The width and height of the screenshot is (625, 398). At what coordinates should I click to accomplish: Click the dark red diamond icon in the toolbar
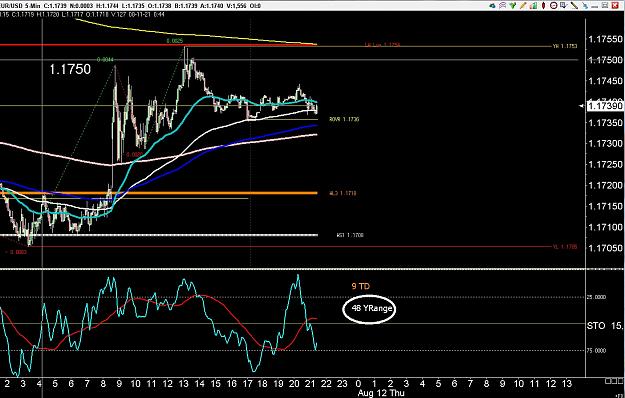(x=543, y=6)
